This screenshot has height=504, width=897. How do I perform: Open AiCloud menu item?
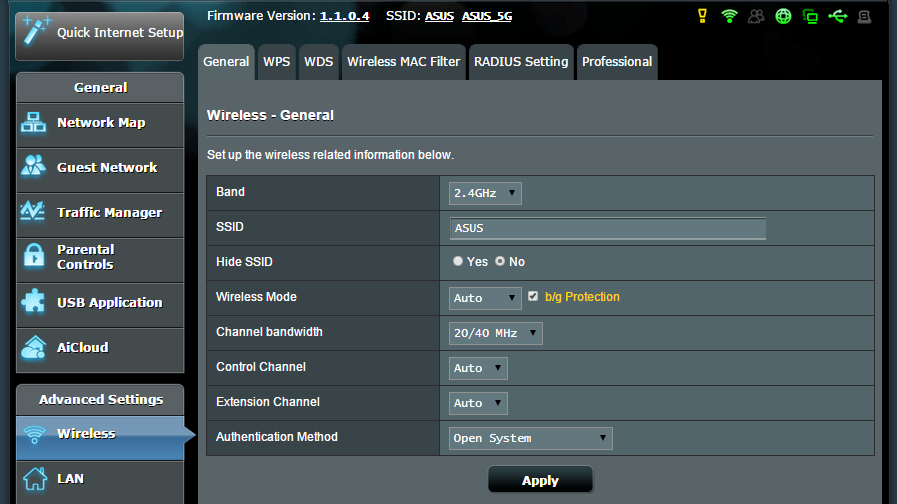(x=100, y=350)
